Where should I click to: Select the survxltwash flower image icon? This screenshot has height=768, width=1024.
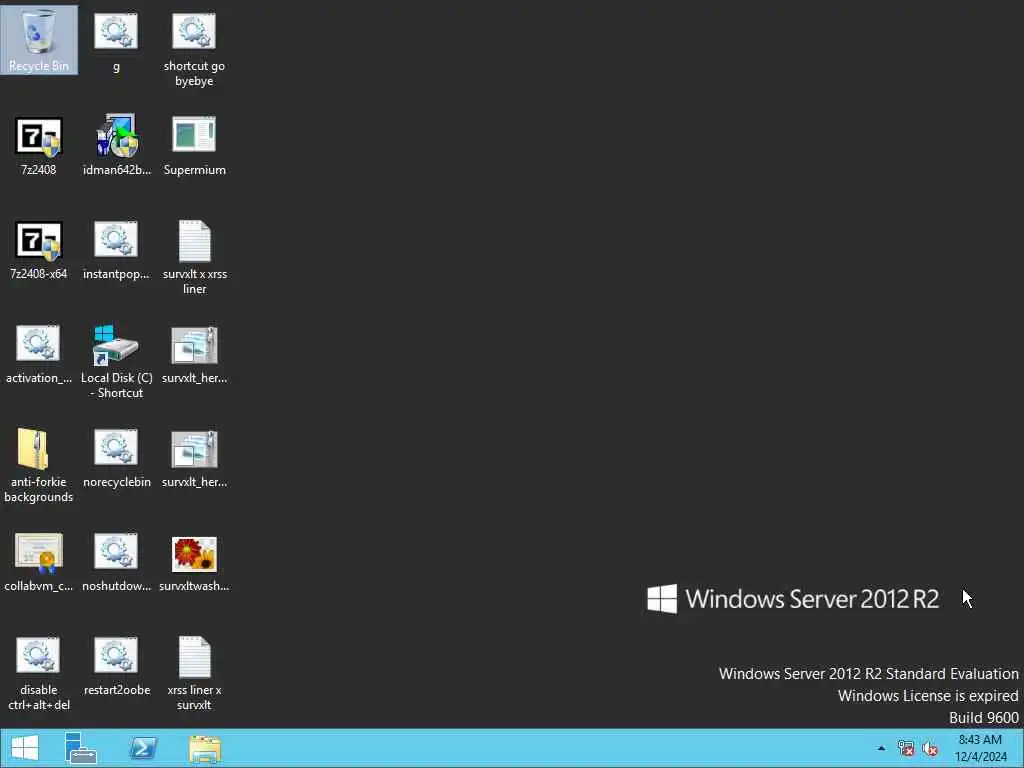coord(194,563)
